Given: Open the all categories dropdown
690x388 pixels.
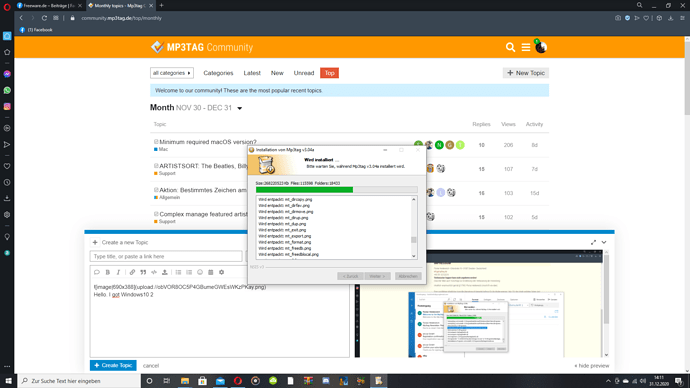Looking at the screenshot, I should click(172, 73).
